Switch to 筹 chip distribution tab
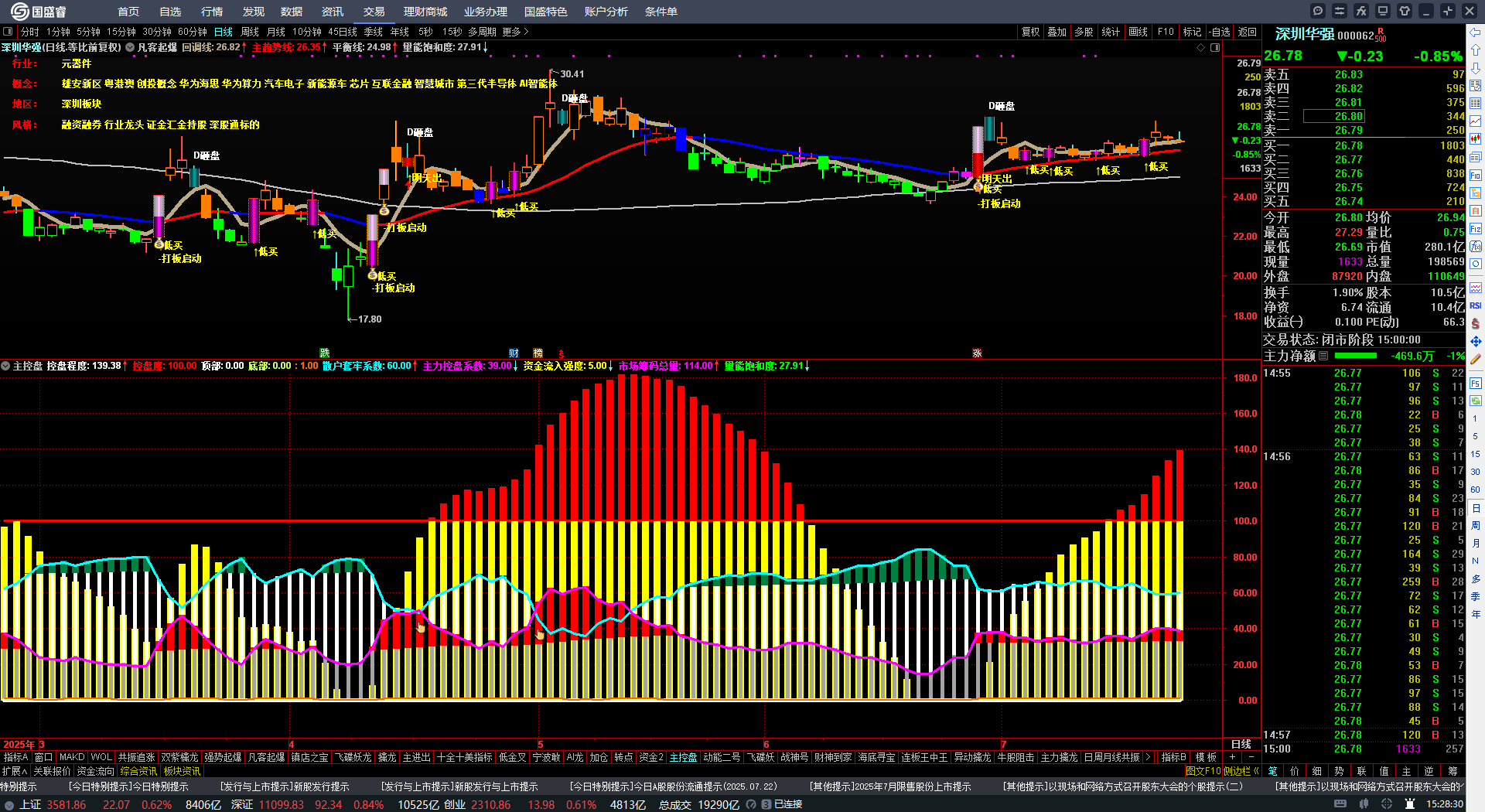Viewport: 1485px width, 812px height. (x=1453, y=771)
